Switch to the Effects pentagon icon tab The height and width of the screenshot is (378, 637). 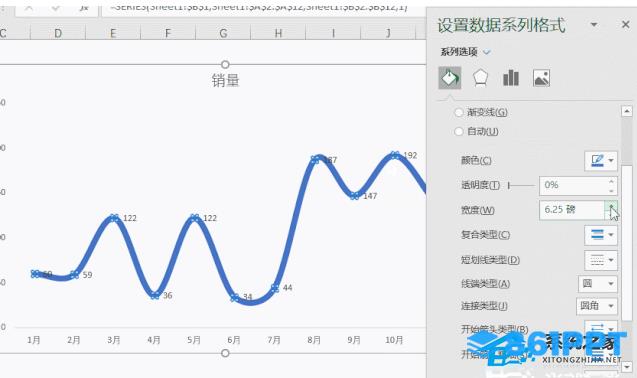[480, 78]
